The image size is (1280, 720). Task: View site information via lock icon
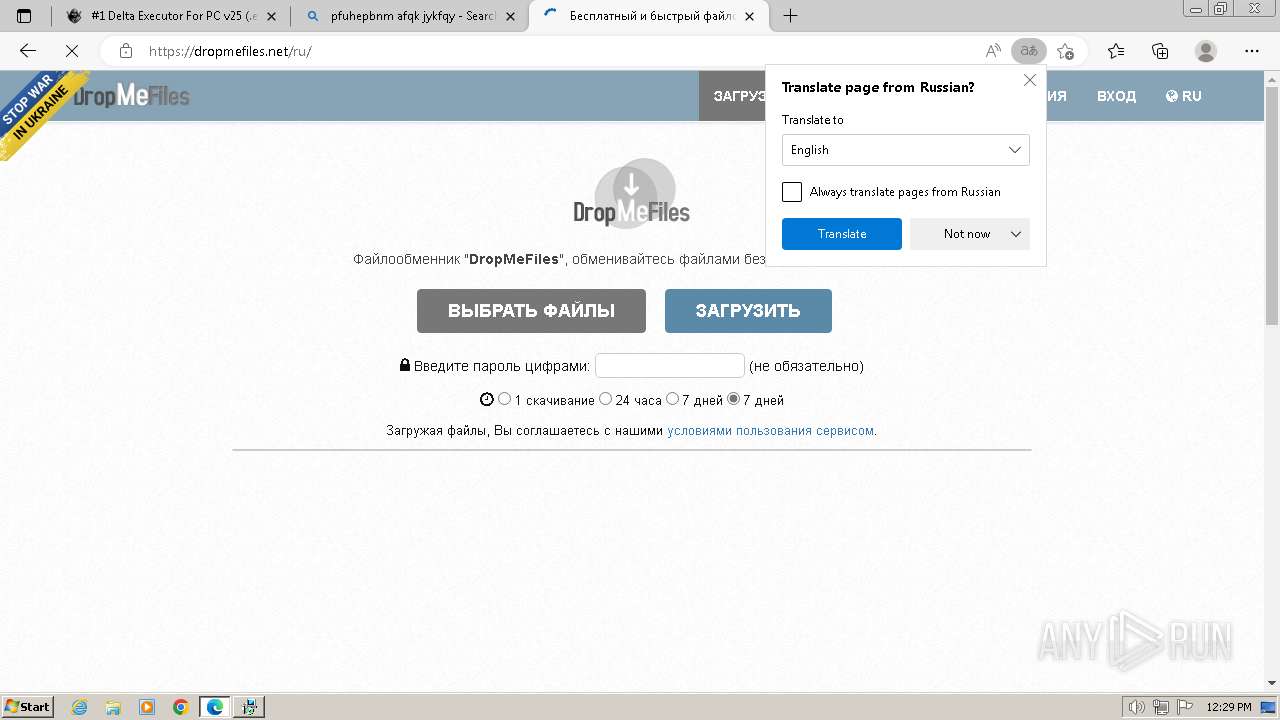(x=126, y=51)
